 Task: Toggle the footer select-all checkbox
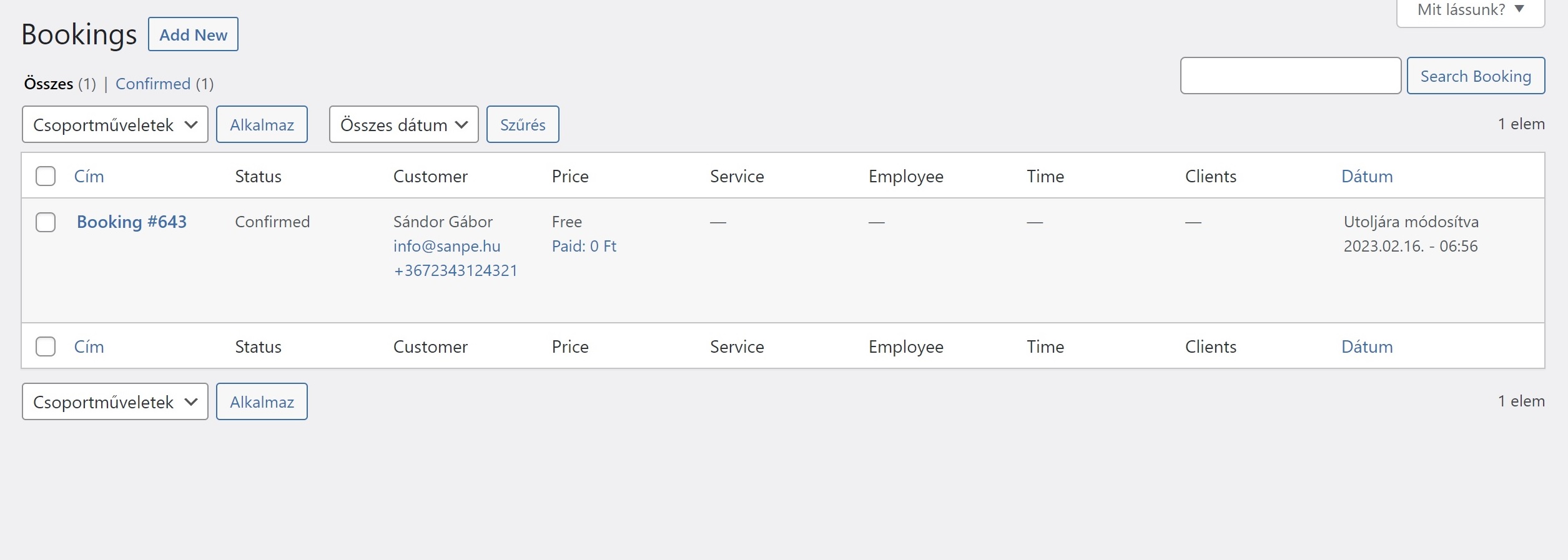click(46, 347)
